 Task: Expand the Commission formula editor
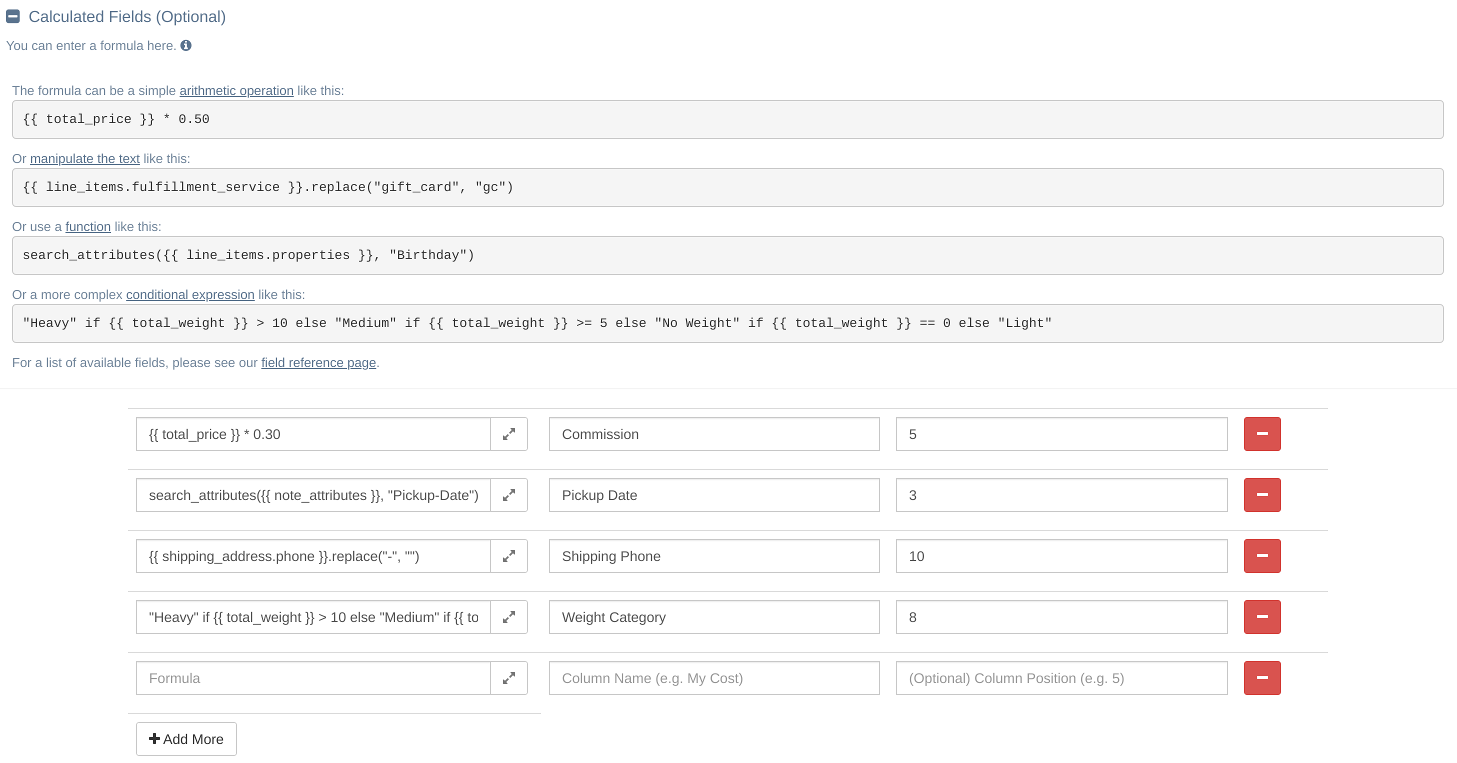point(508,434)
